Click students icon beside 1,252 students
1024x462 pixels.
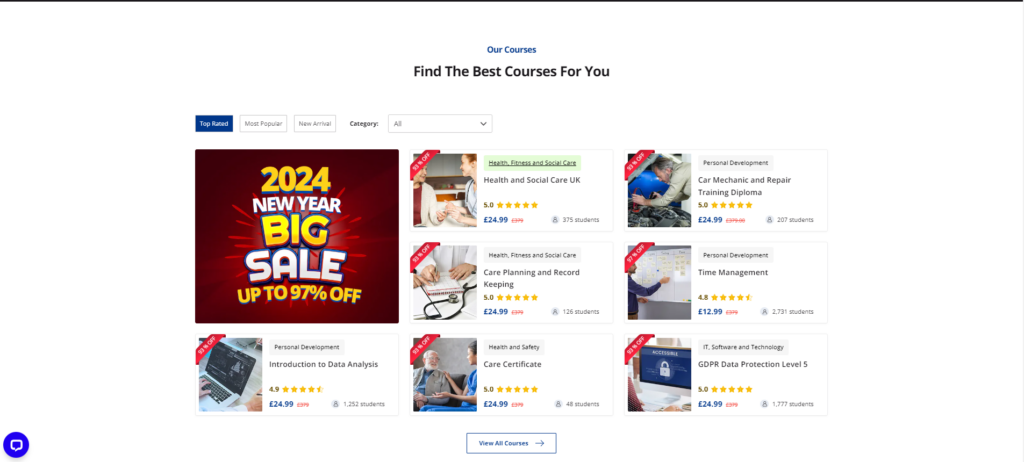point(336,404)
